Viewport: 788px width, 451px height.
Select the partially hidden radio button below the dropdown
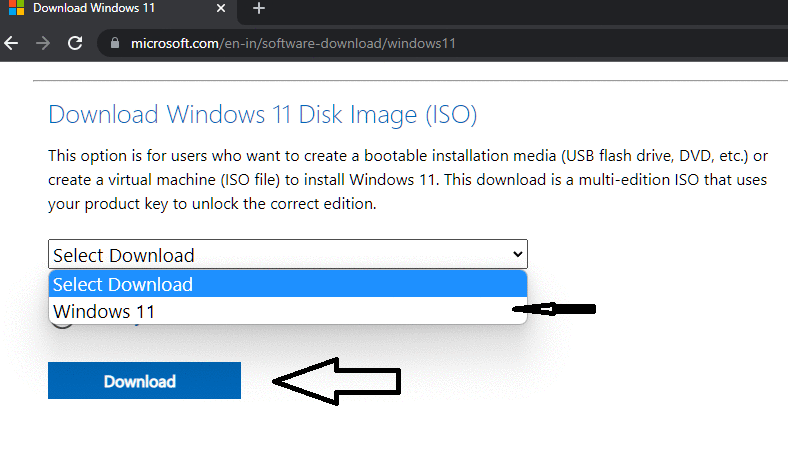pos(62,320)
